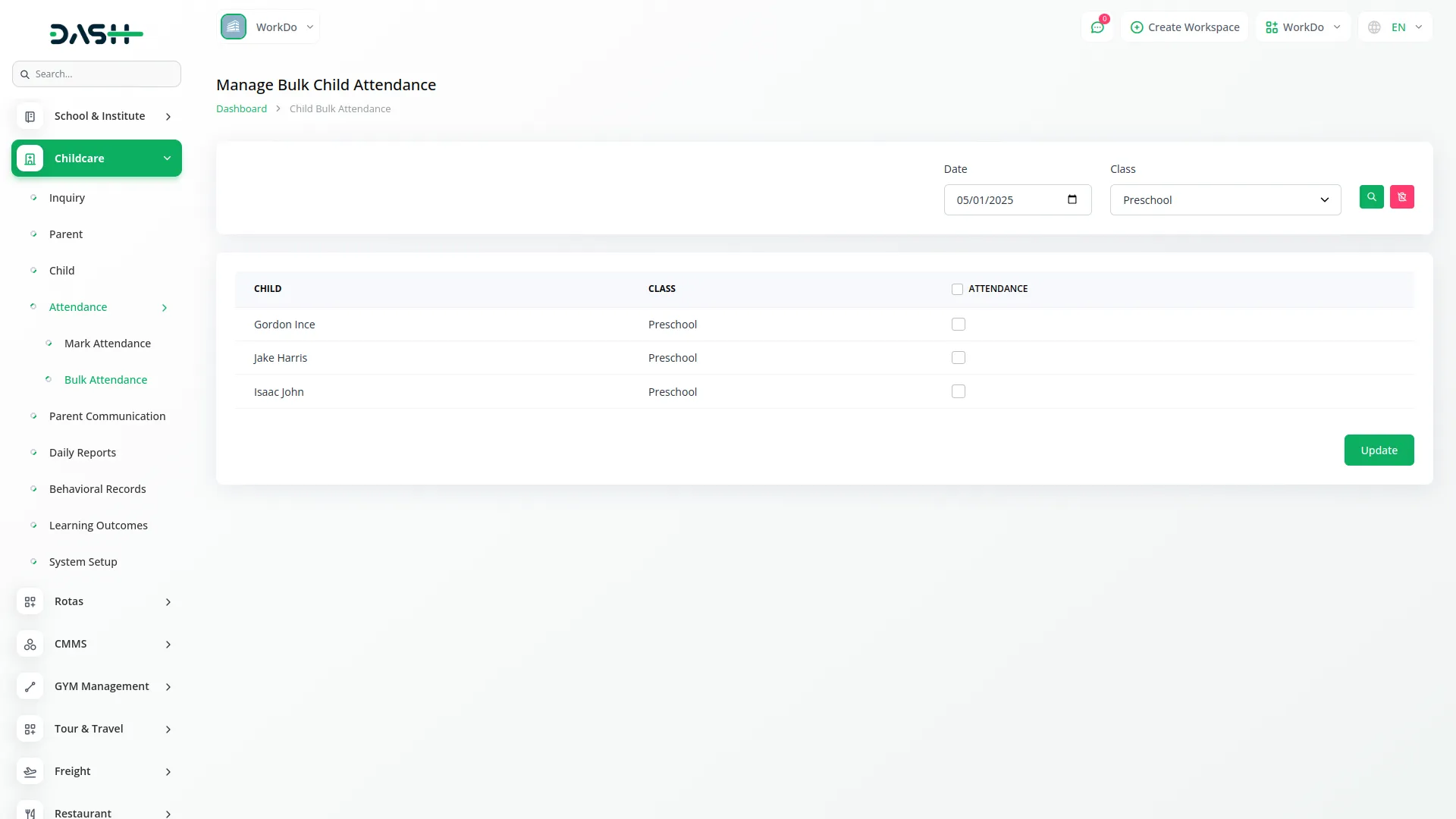The image size is (1456, 819).
Task: Open the Class dropdown showing Preschool
Action: click(x=1225, y=200)
